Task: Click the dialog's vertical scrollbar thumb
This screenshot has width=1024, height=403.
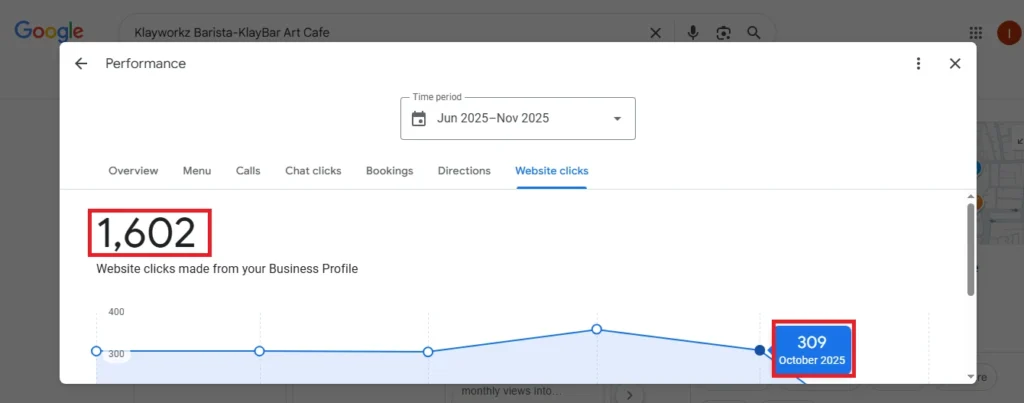Action: [x=970, y=249]
